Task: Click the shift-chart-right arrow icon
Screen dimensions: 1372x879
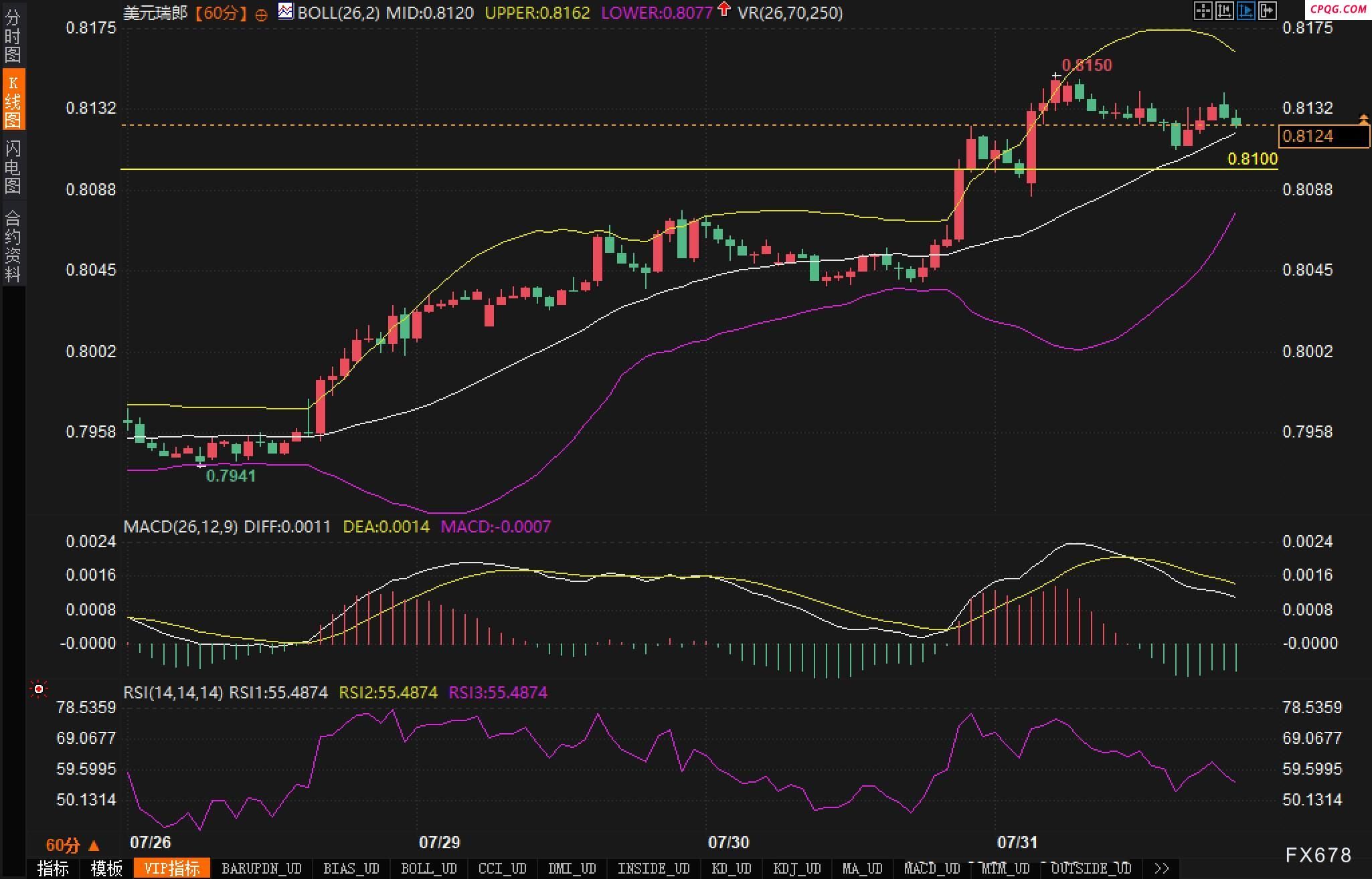Action: (1267, 11)
